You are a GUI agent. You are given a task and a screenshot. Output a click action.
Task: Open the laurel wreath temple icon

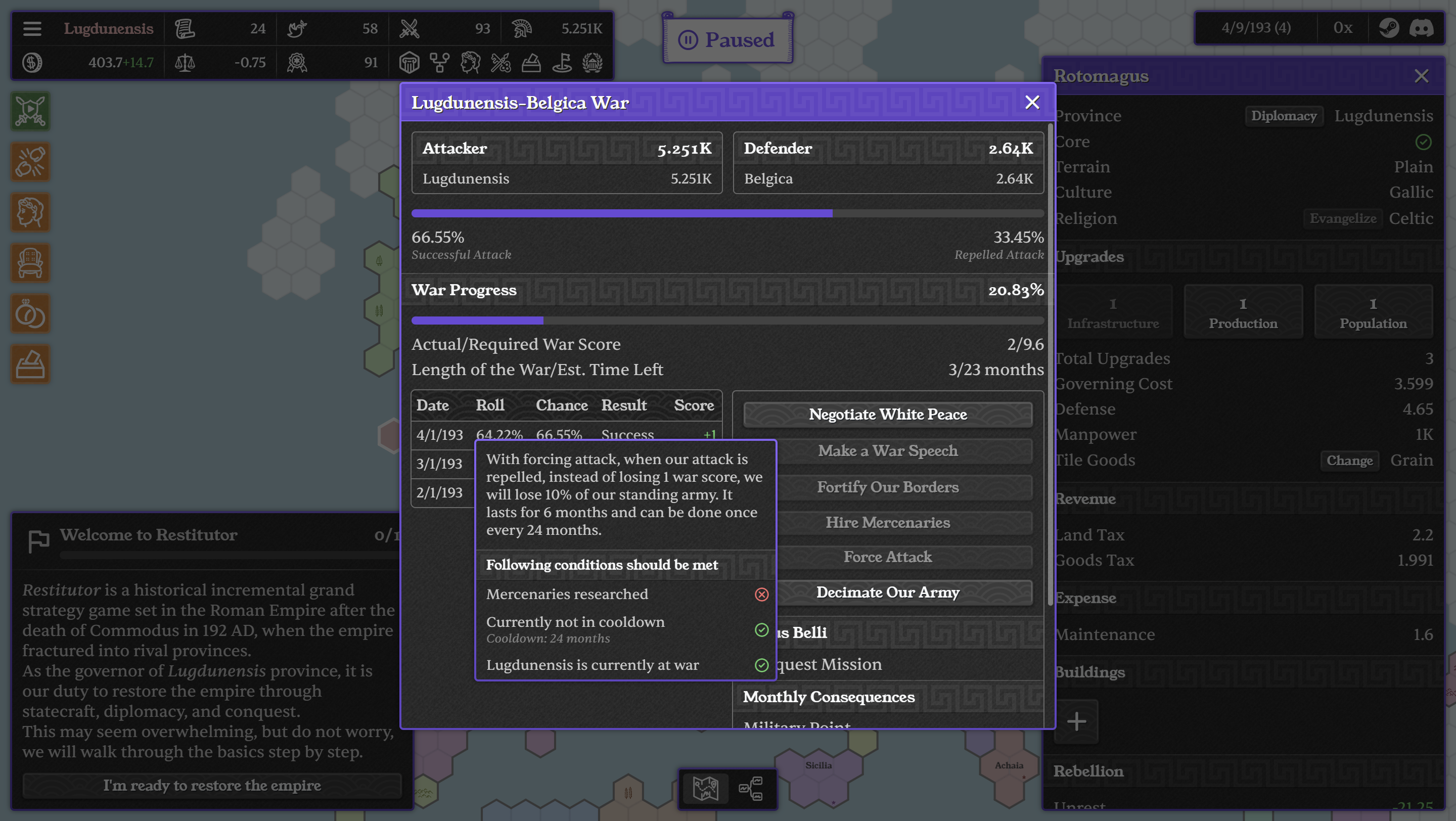click(x=593, y=63)
